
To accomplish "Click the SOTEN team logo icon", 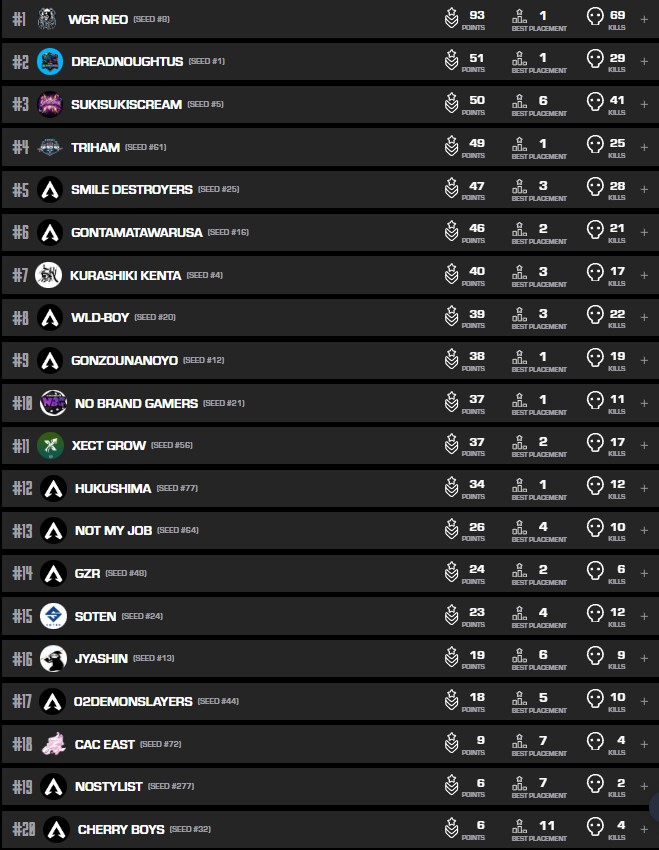I will pos(53,616).
